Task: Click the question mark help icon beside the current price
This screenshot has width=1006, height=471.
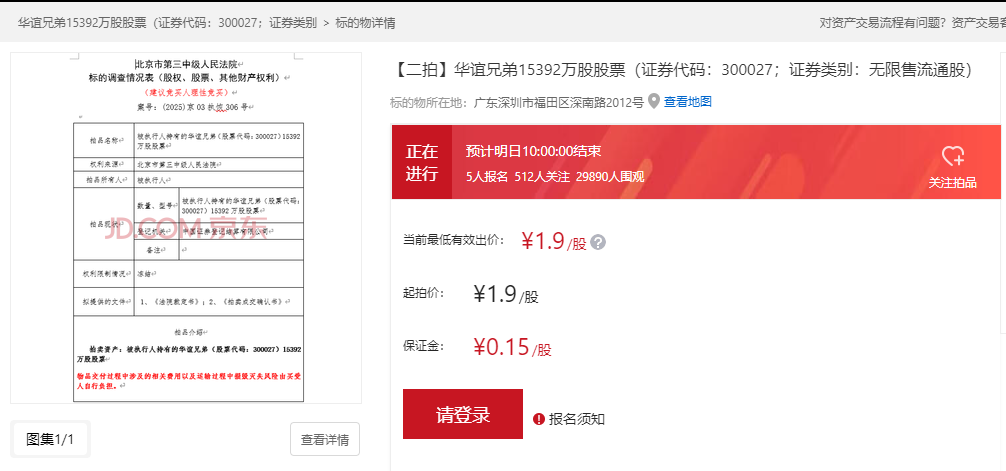Action: 598,243
